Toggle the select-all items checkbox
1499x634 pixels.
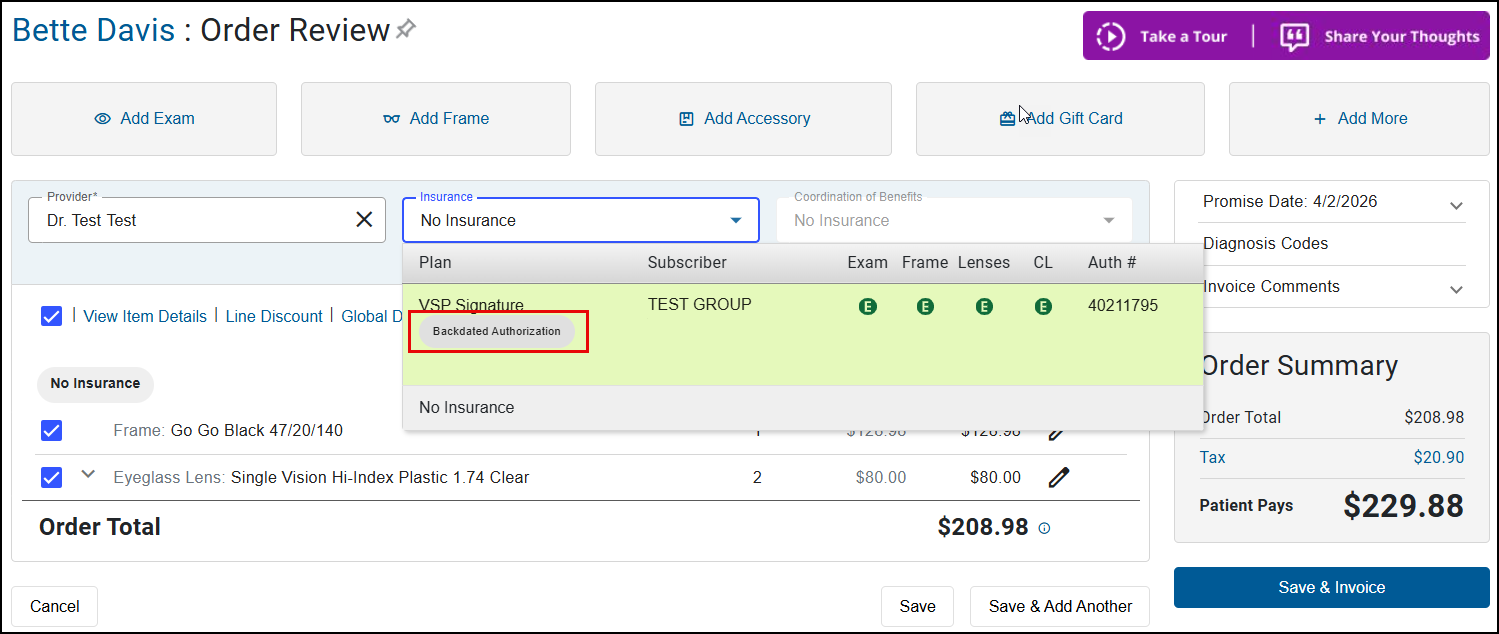52,316
